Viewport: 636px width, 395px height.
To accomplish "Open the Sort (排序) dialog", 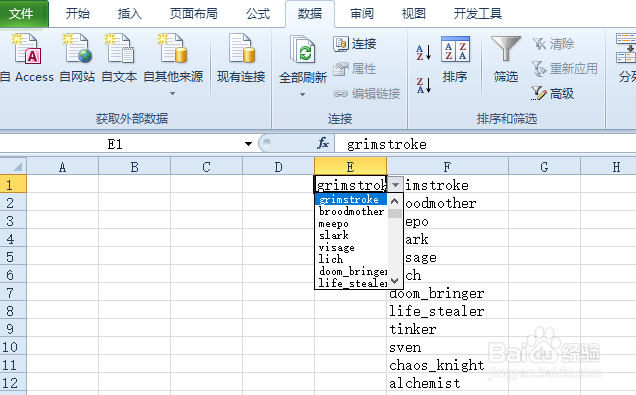I will click(455, 59).
